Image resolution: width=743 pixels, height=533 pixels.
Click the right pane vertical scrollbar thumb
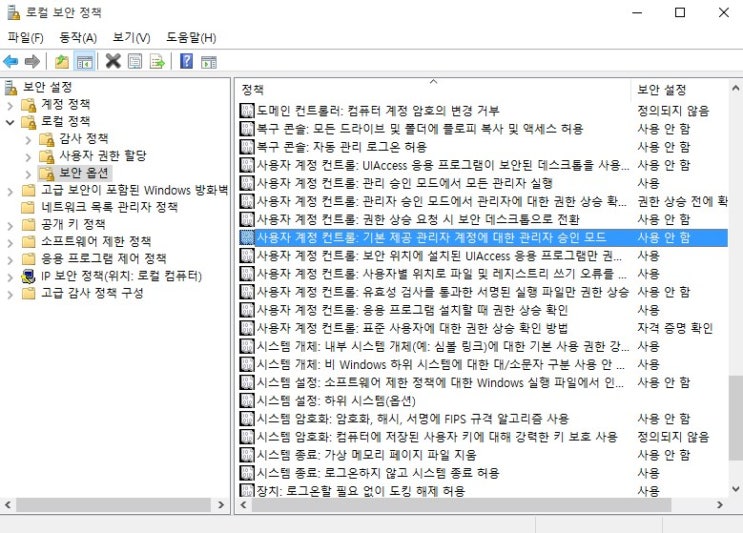(x=735, y=417)
